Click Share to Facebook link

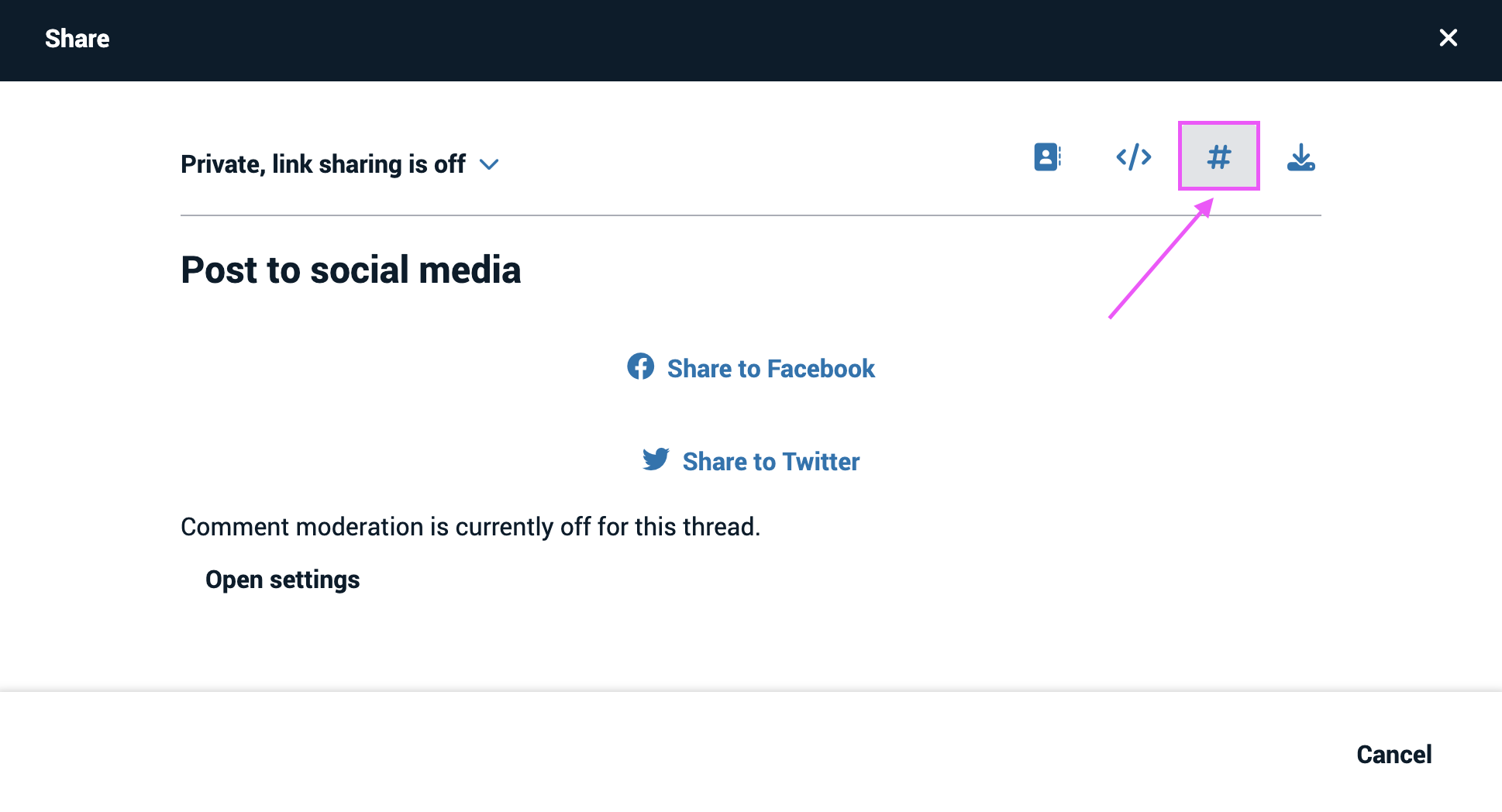pyautogui.click(x=751, y=368)
